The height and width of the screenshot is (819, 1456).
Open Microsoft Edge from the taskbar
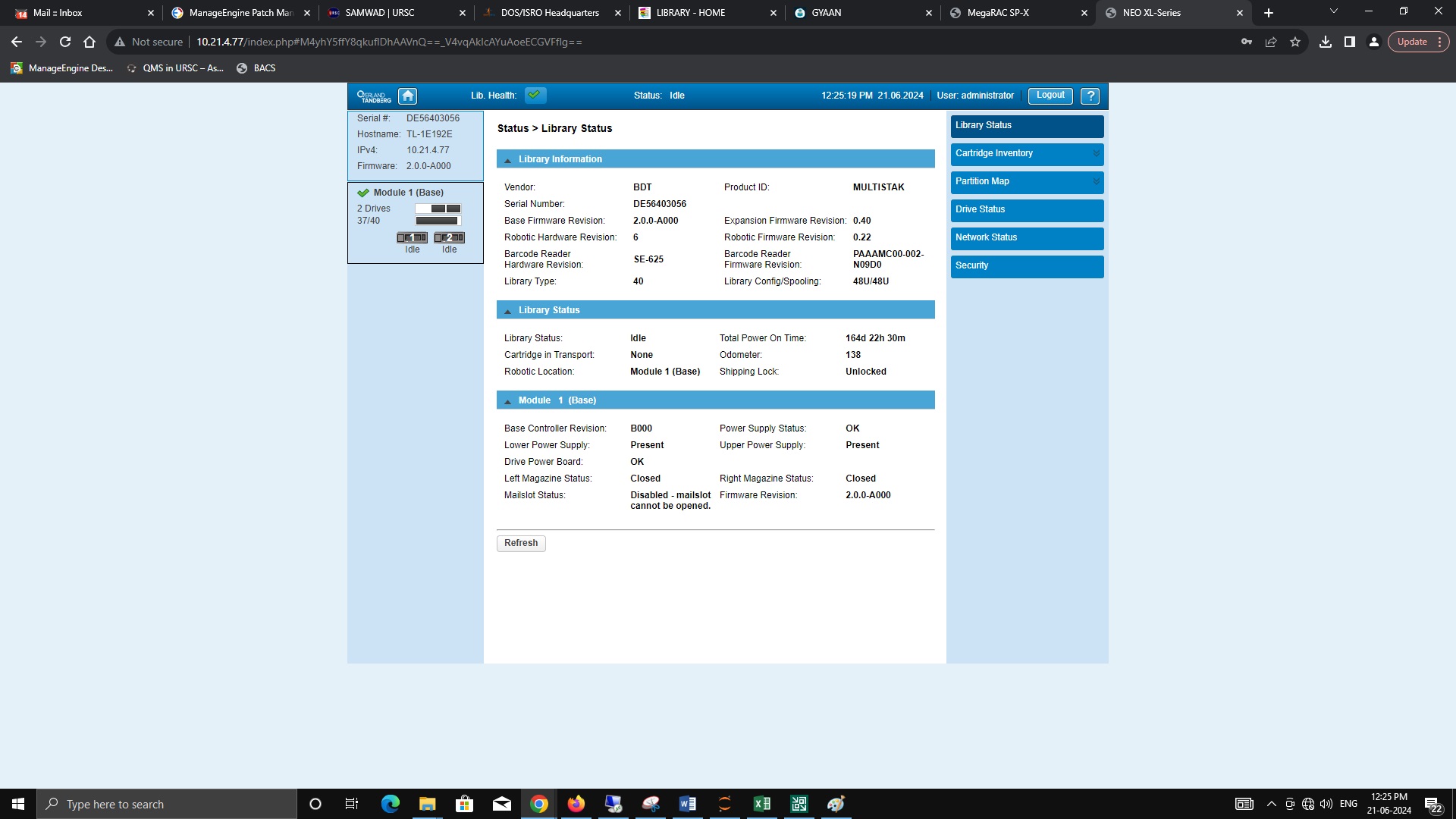click(x=390, y=804)
